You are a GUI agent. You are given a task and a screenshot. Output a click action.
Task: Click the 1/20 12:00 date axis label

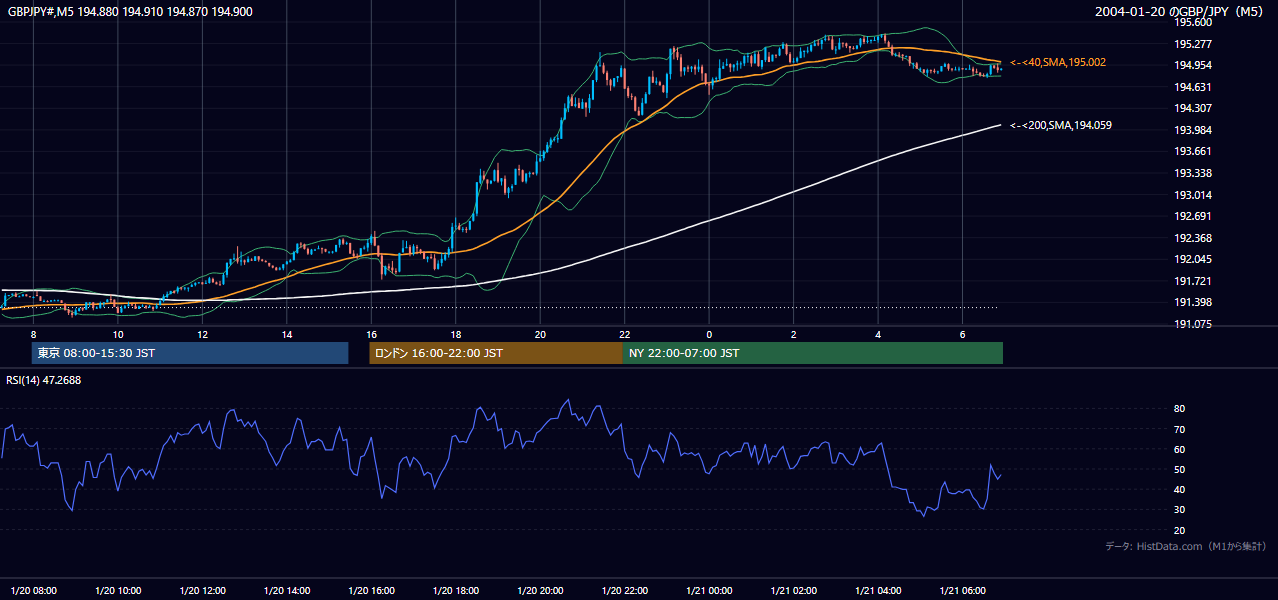click(203, 590)
